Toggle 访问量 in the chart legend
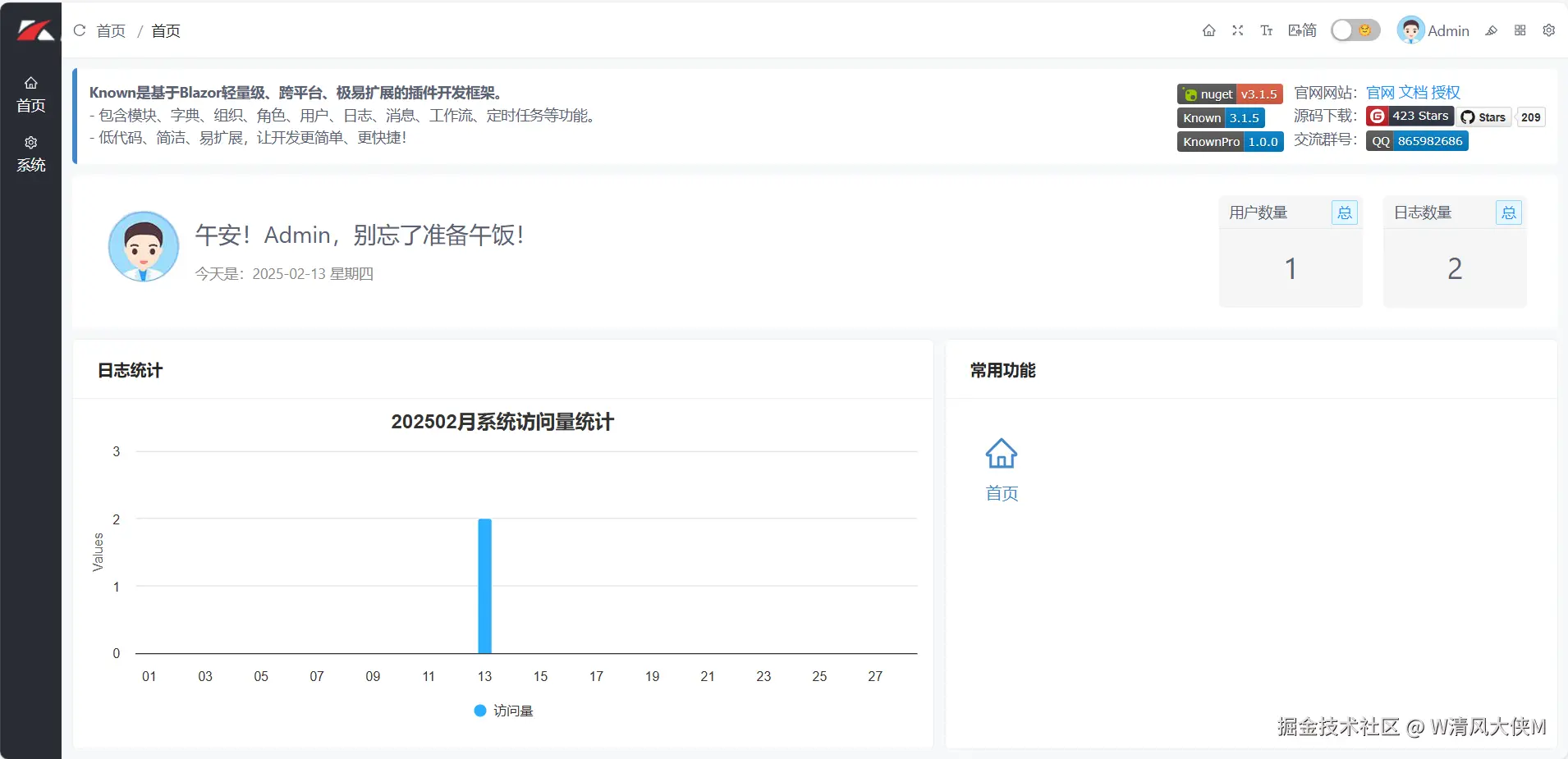 (x=502, y=710)
